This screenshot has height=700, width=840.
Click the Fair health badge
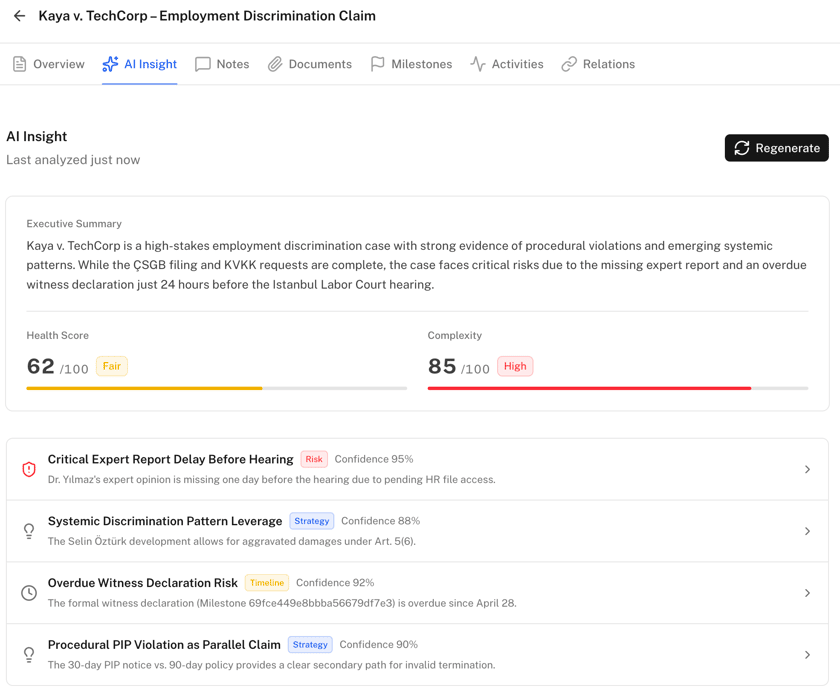coord(112,366)
